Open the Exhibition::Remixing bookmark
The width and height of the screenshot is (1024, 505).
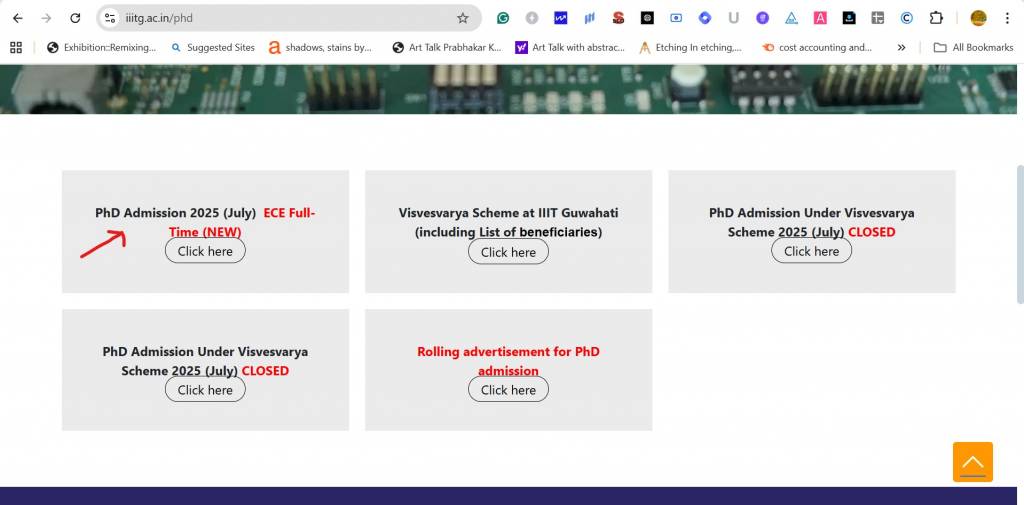102,47
